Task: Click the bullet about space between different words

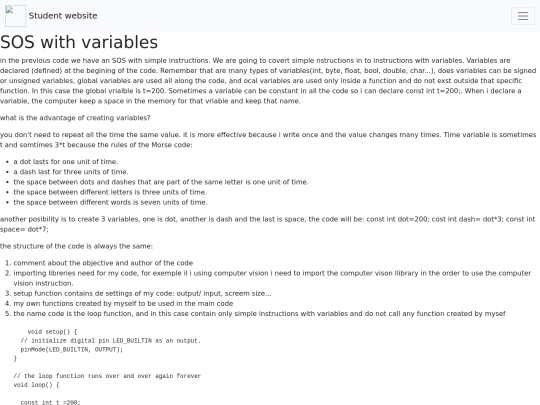Action: 110,202
